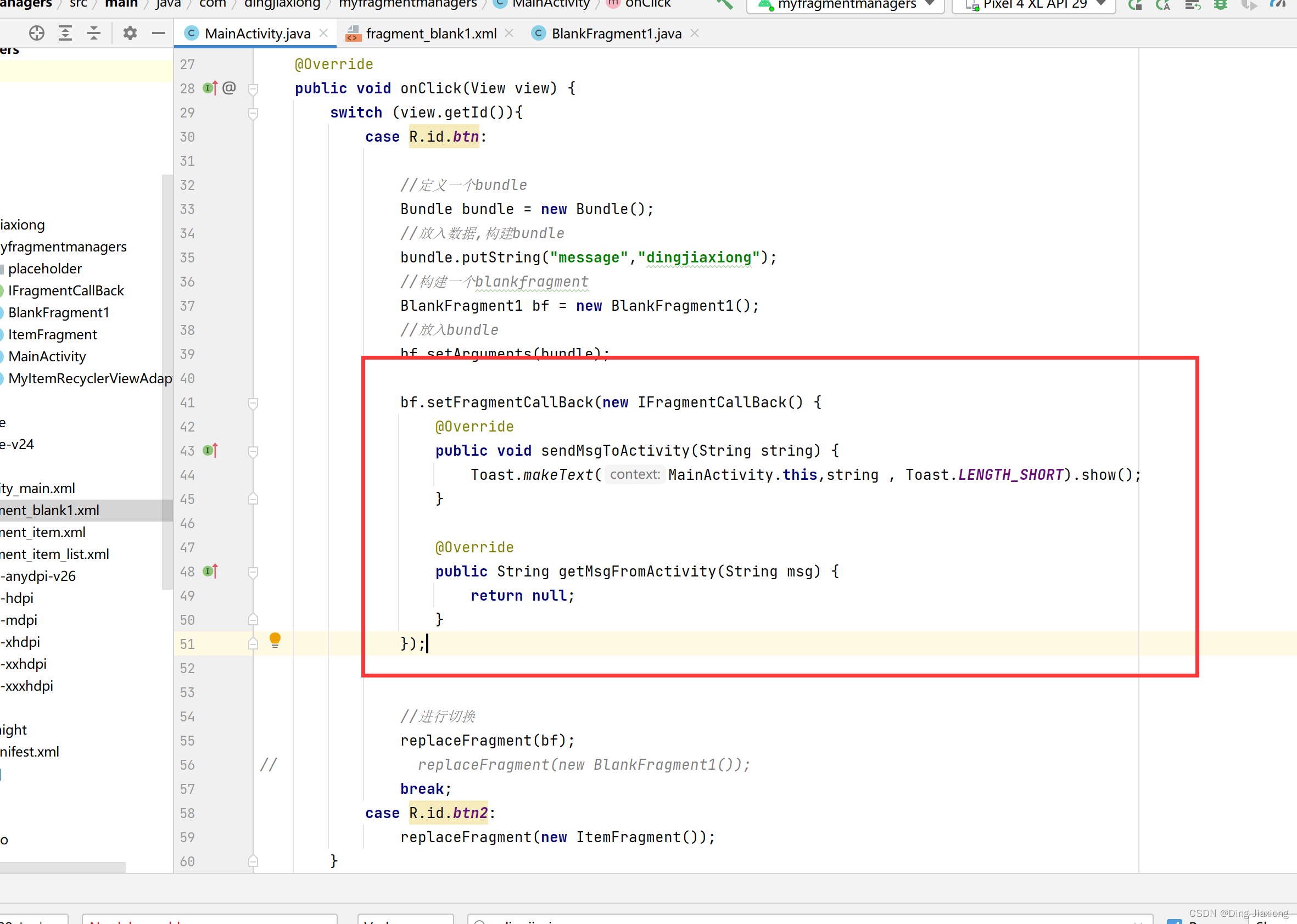Screen dimensions: 1297x924
Task: Collapse the switch block fold on line 29
Action: [253, 113]
